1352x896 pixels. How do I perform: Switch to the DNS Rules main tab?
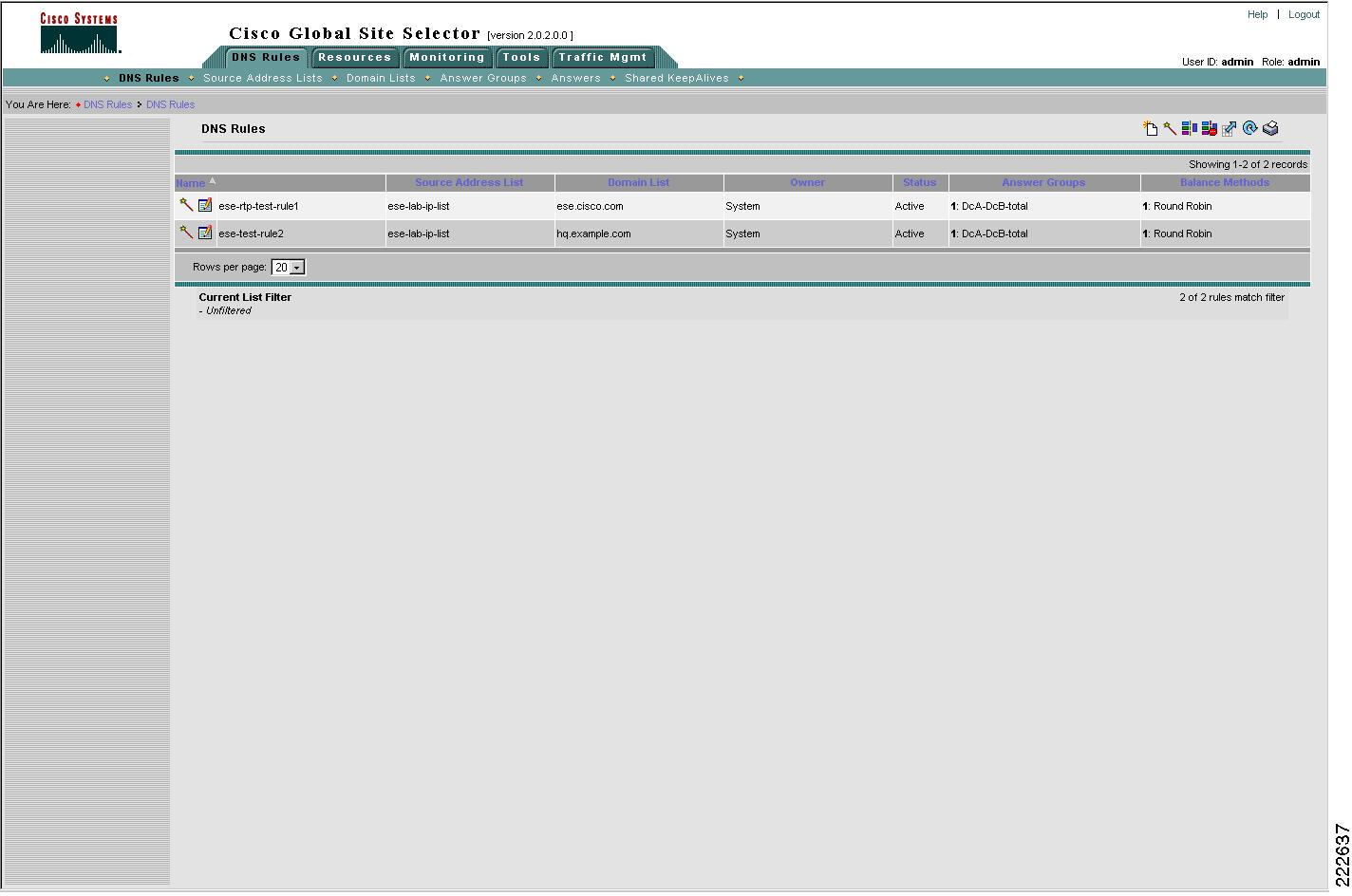266,57
